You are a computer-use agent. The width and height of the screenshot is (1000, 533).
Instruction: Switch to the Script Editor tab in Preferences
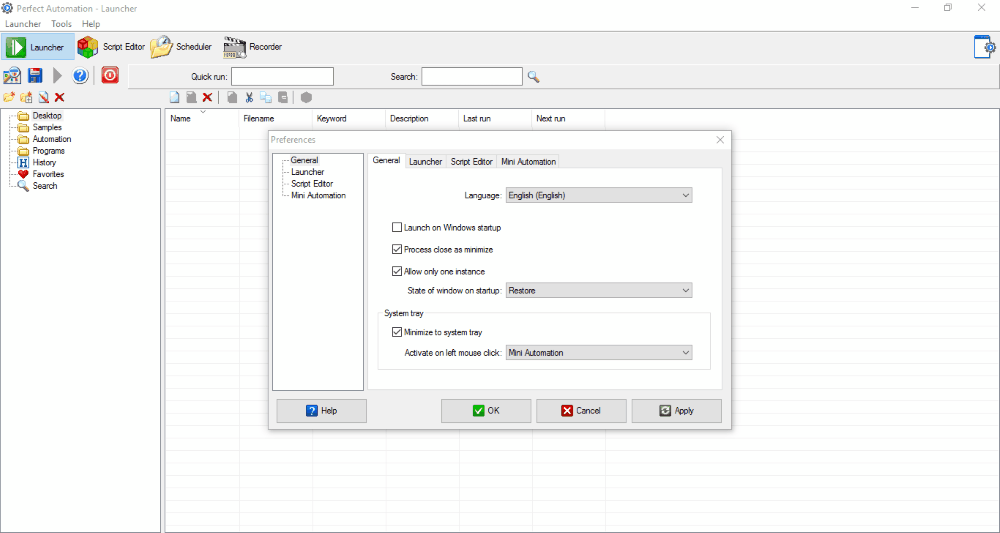(x=471, y=161)
